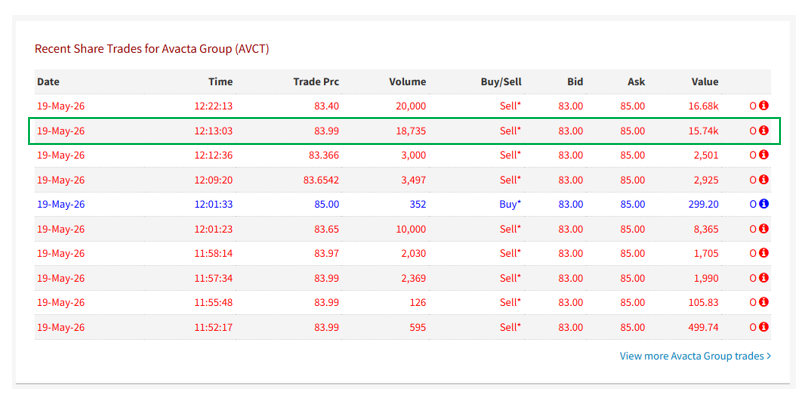Click the Buy* cell at 12:01:33
805x394 pixels.
tap(510, 204)
